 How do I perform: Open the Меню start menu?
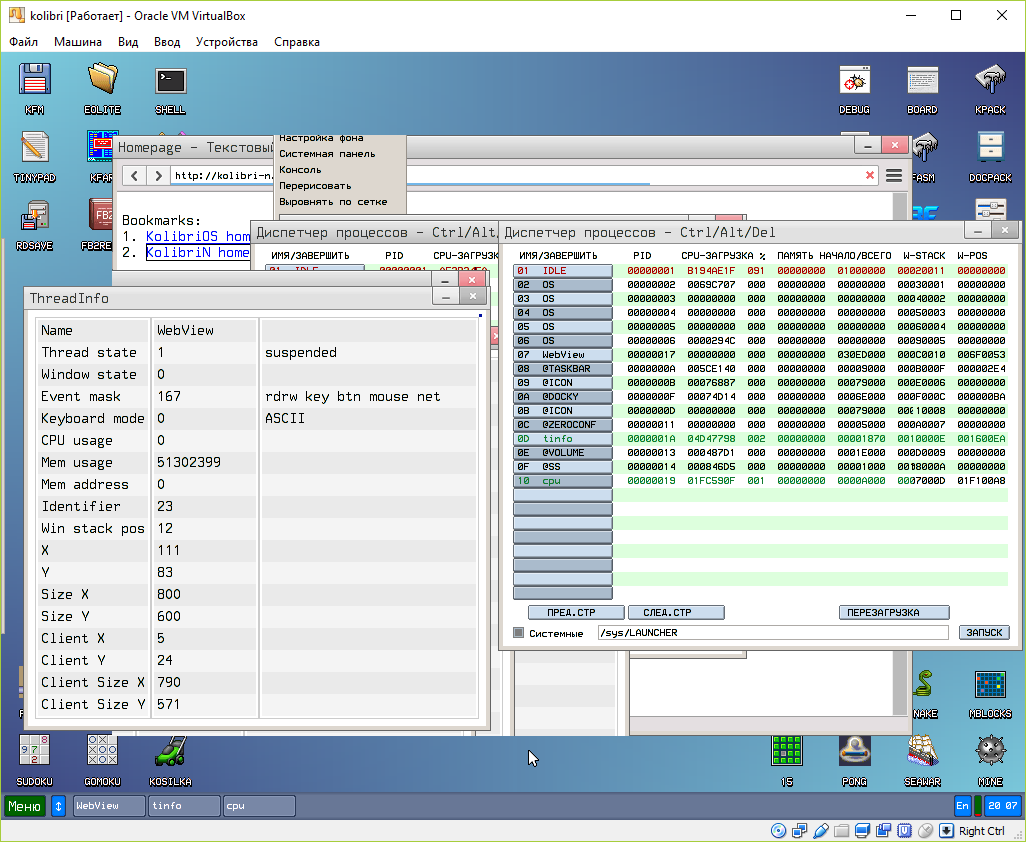click(x=25, y=806)
